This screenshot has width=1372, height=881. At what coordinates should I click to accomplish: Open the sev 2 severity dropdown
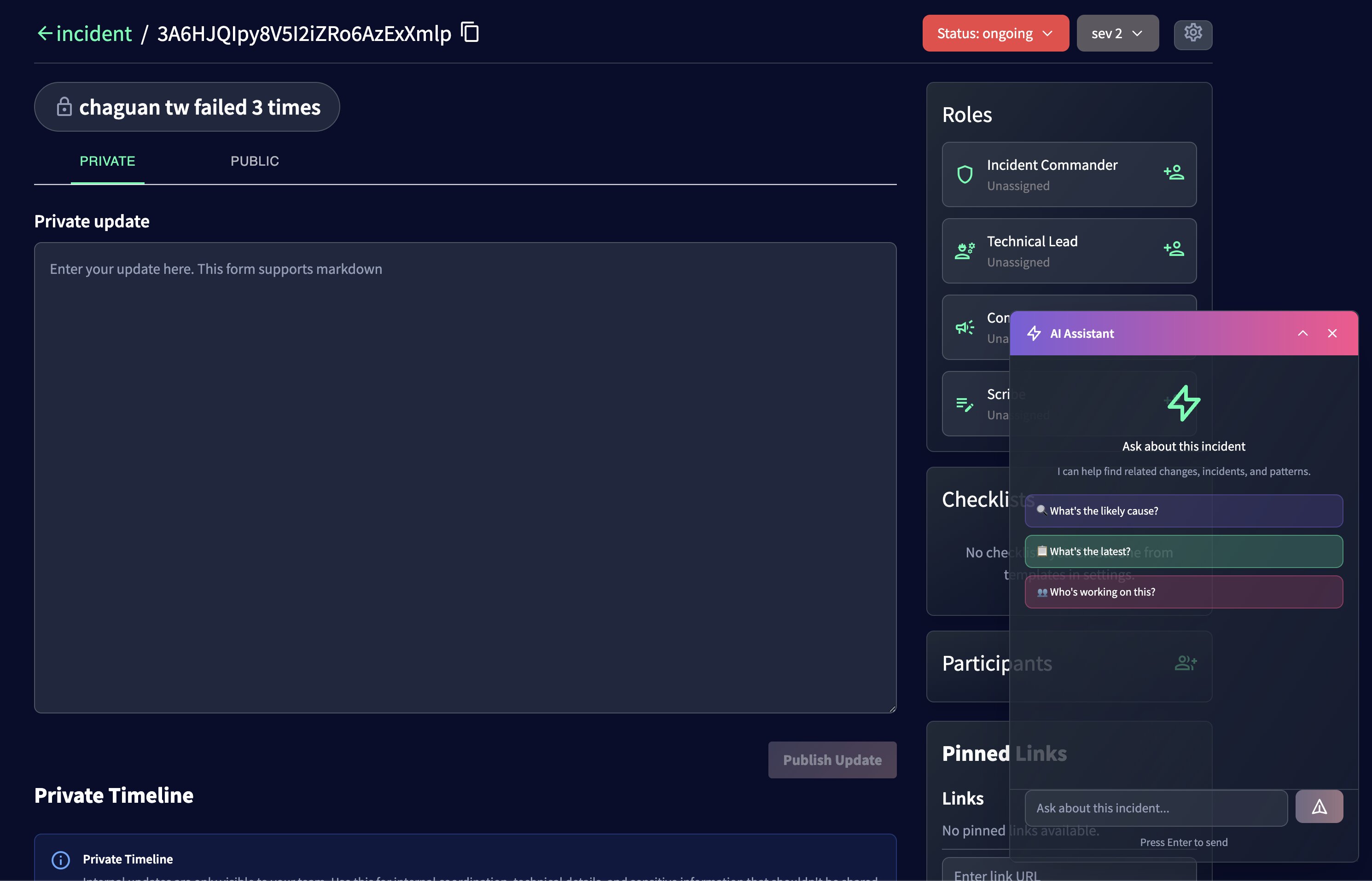(1116, 33)
